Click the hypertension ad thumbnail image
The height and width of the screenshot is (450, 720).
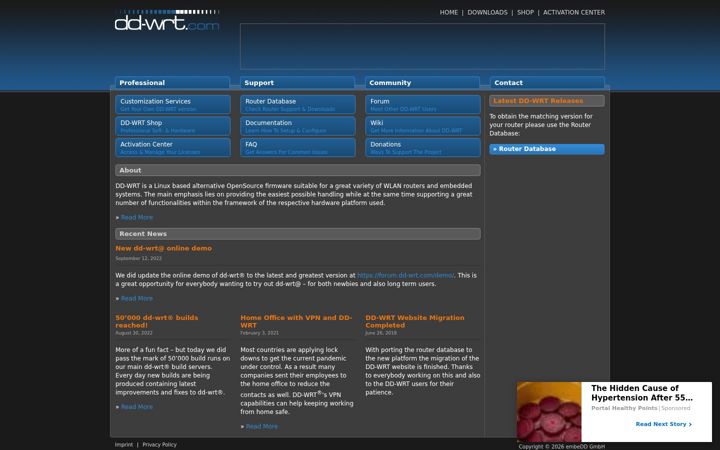click(549, 412)
